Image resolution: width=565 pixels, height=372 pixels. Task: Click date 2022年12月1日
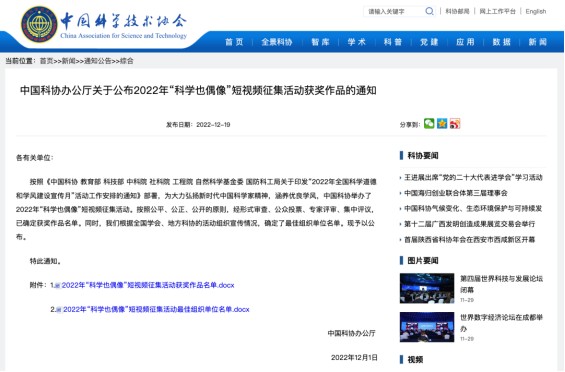[x=354, y=358]
